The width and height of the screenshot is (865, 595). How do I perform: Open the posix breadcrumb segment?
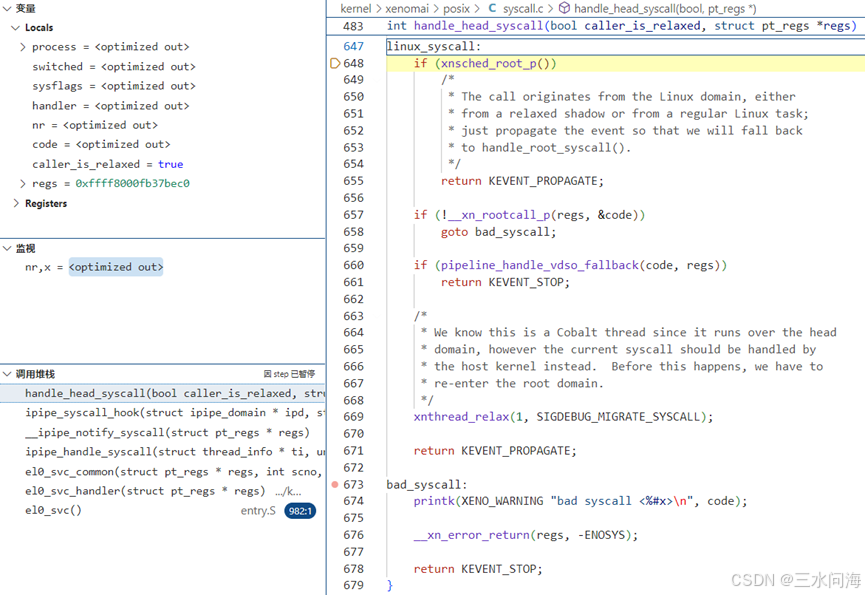coord(456,8)
